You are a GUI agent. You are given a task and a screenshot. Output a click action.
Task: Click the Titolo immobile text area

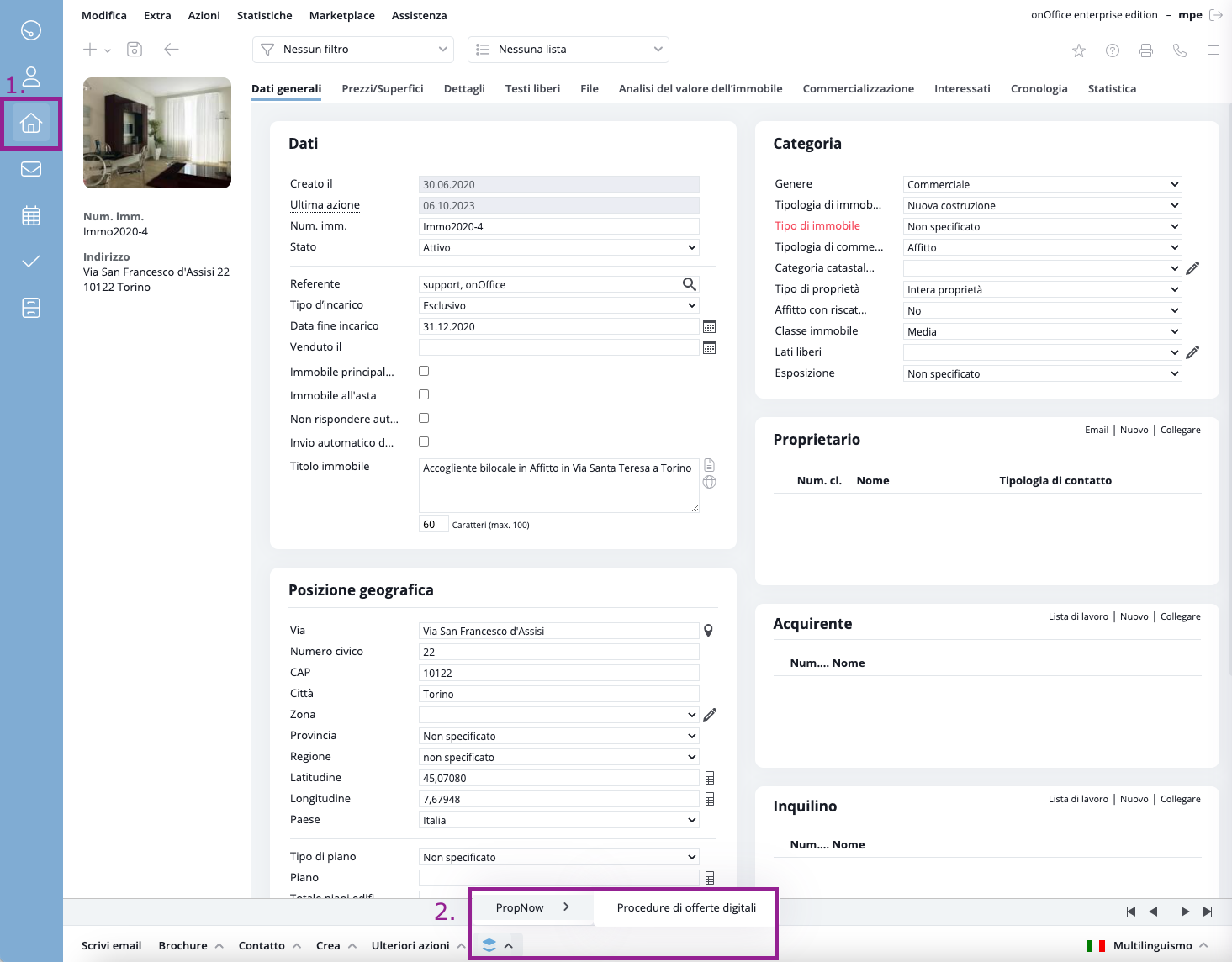point(558,485)
